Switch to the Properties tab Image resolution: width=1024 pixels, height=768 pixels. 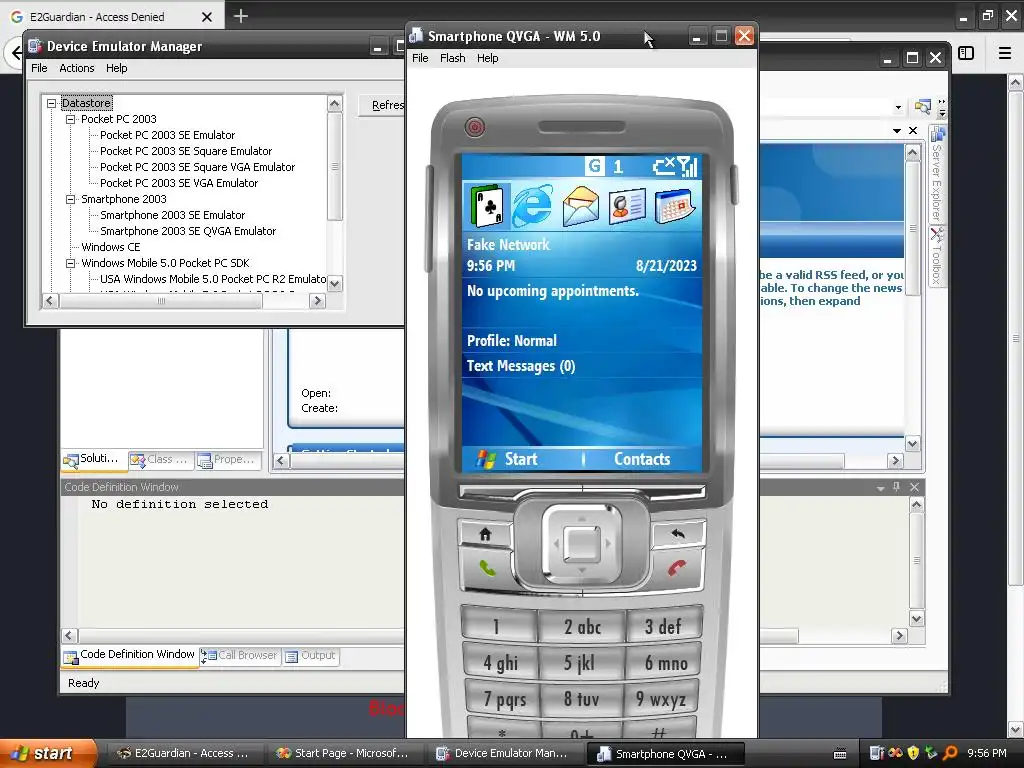[x=227, y=460]
